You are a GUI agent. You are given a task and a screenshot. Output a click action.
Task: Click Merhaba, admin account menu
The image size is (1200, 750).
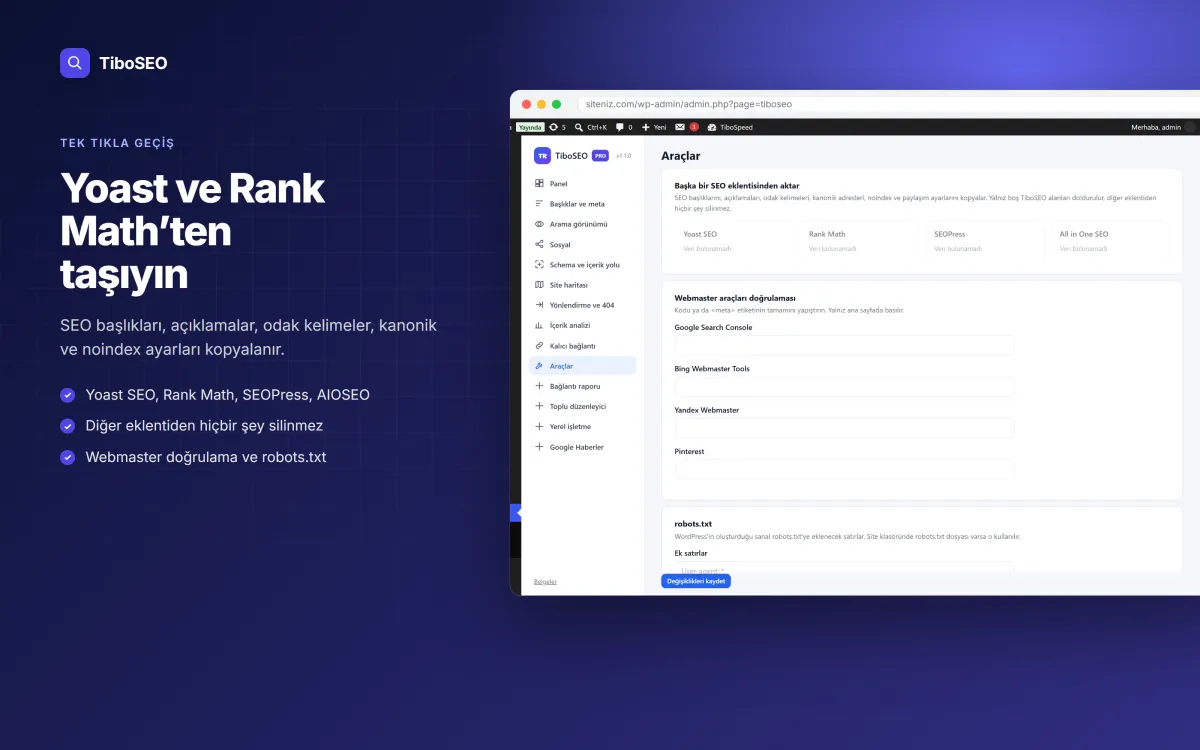pos(1156,127)
